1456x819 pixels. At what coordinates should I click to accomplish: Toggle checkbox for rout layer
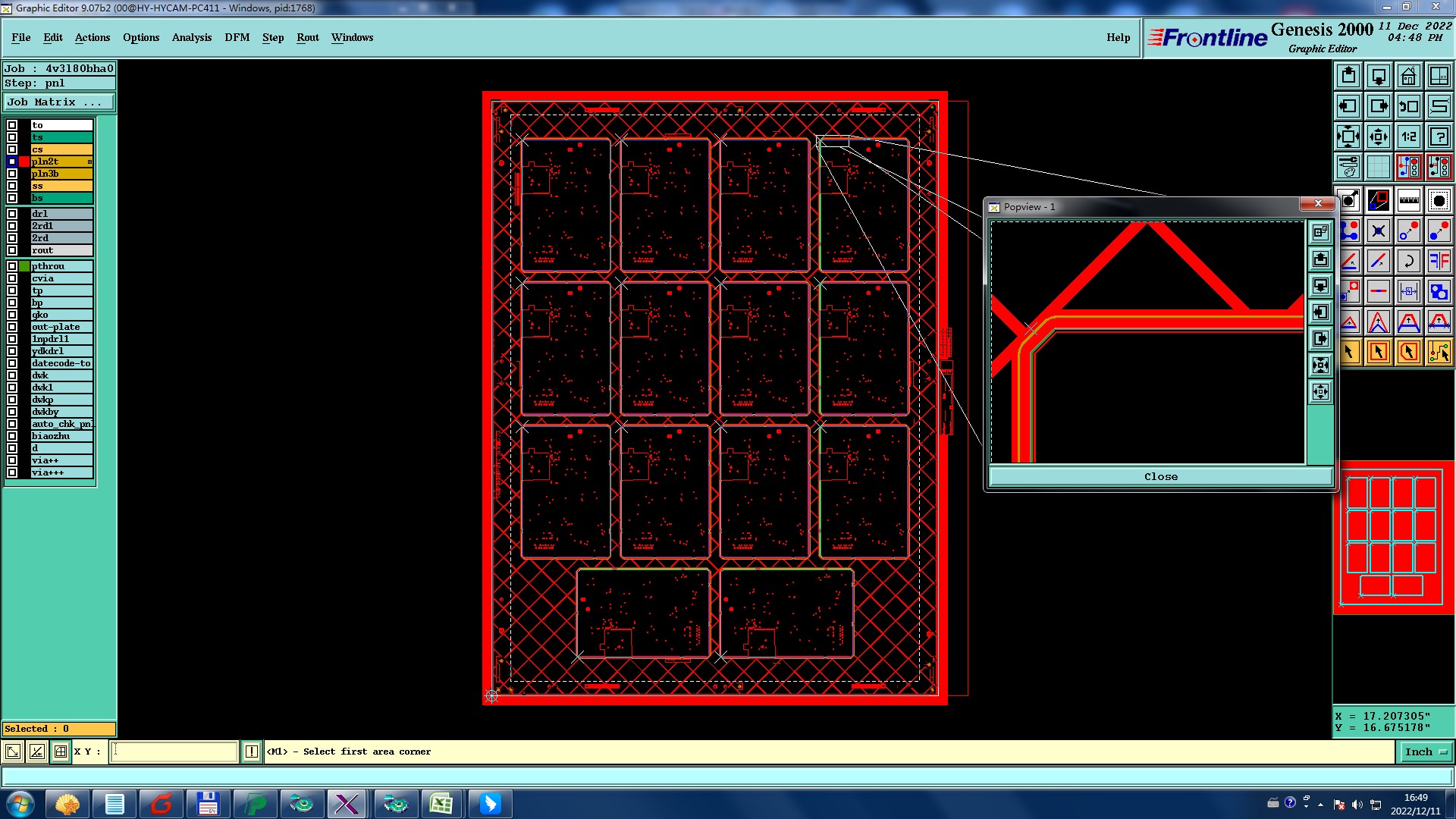[x=12, y=250]
